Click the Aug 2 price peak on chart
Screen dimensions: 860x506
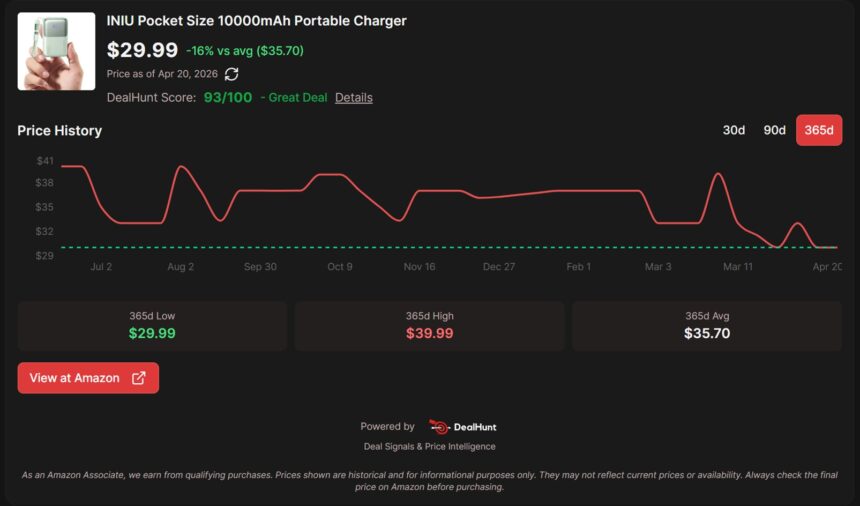coord(180,167)
